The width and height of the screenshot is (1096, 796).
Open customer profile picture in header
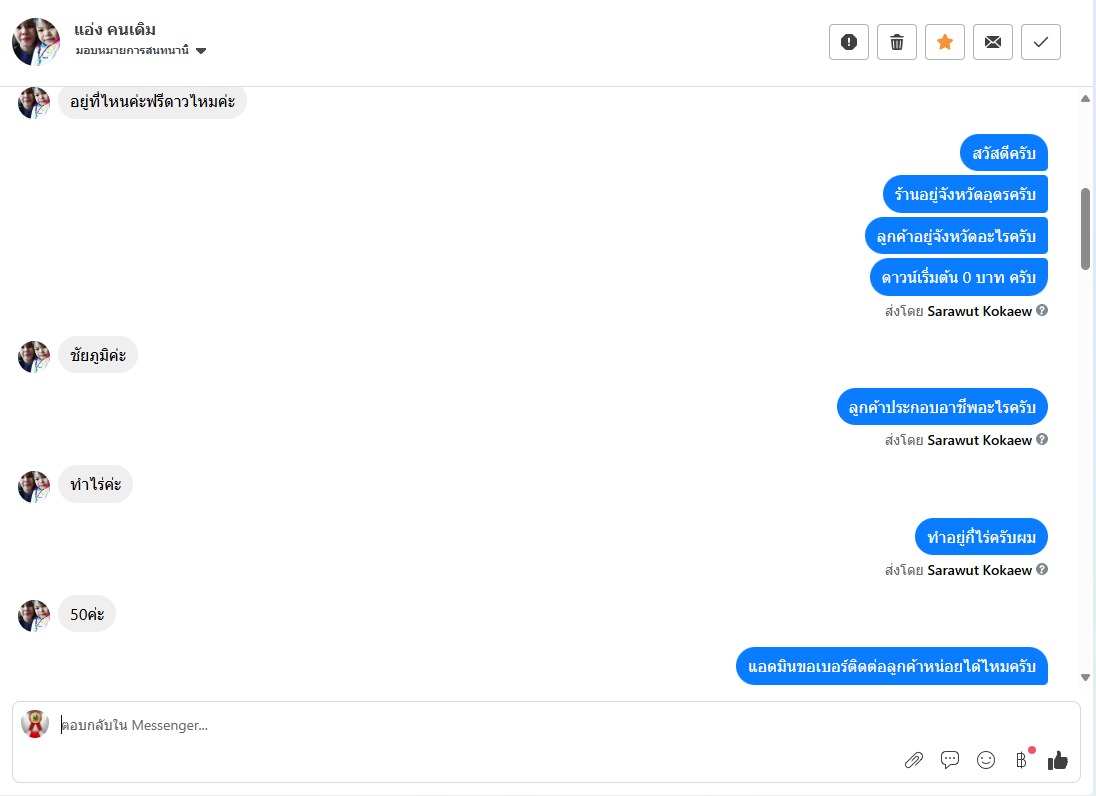tap(36, 42)
